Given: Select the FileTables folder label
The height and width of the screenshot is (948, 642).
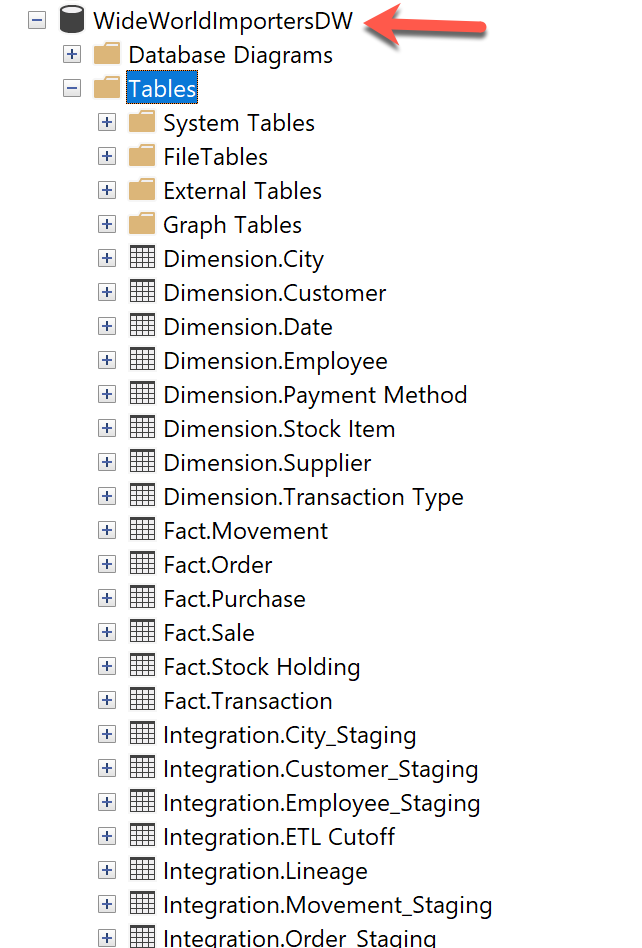Looking at the screenshot, I should [x=215, y=157].
